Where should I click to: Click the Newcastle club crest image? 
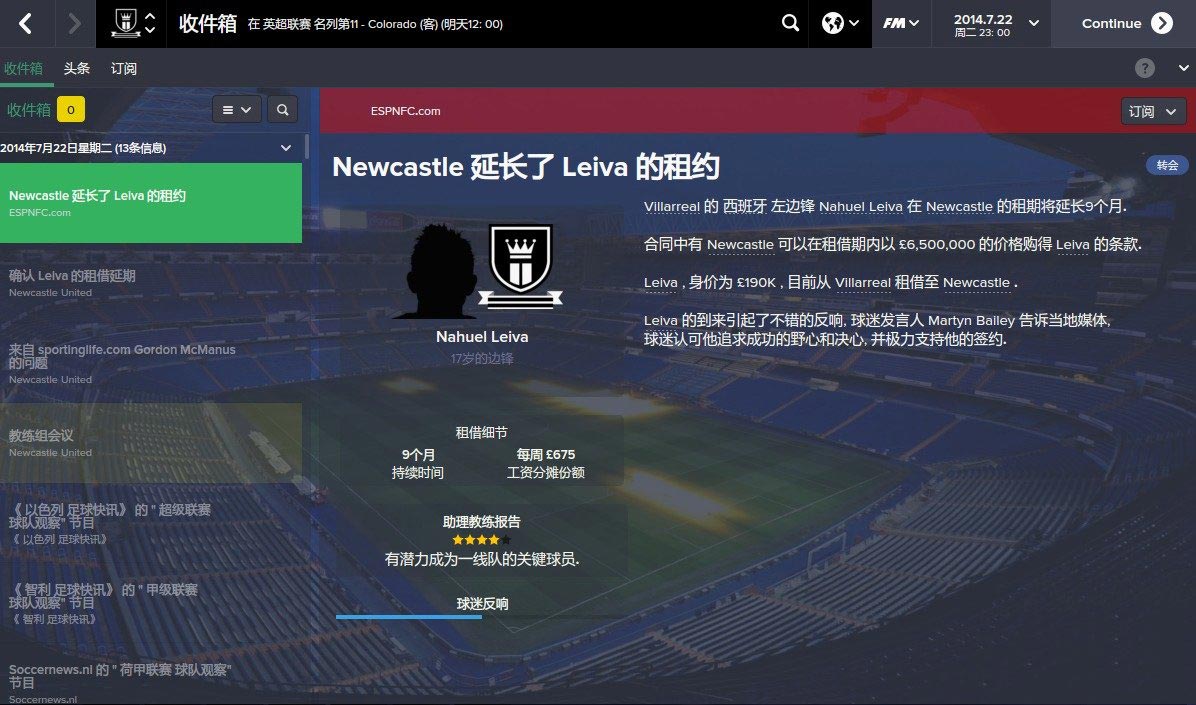point(520,266)
